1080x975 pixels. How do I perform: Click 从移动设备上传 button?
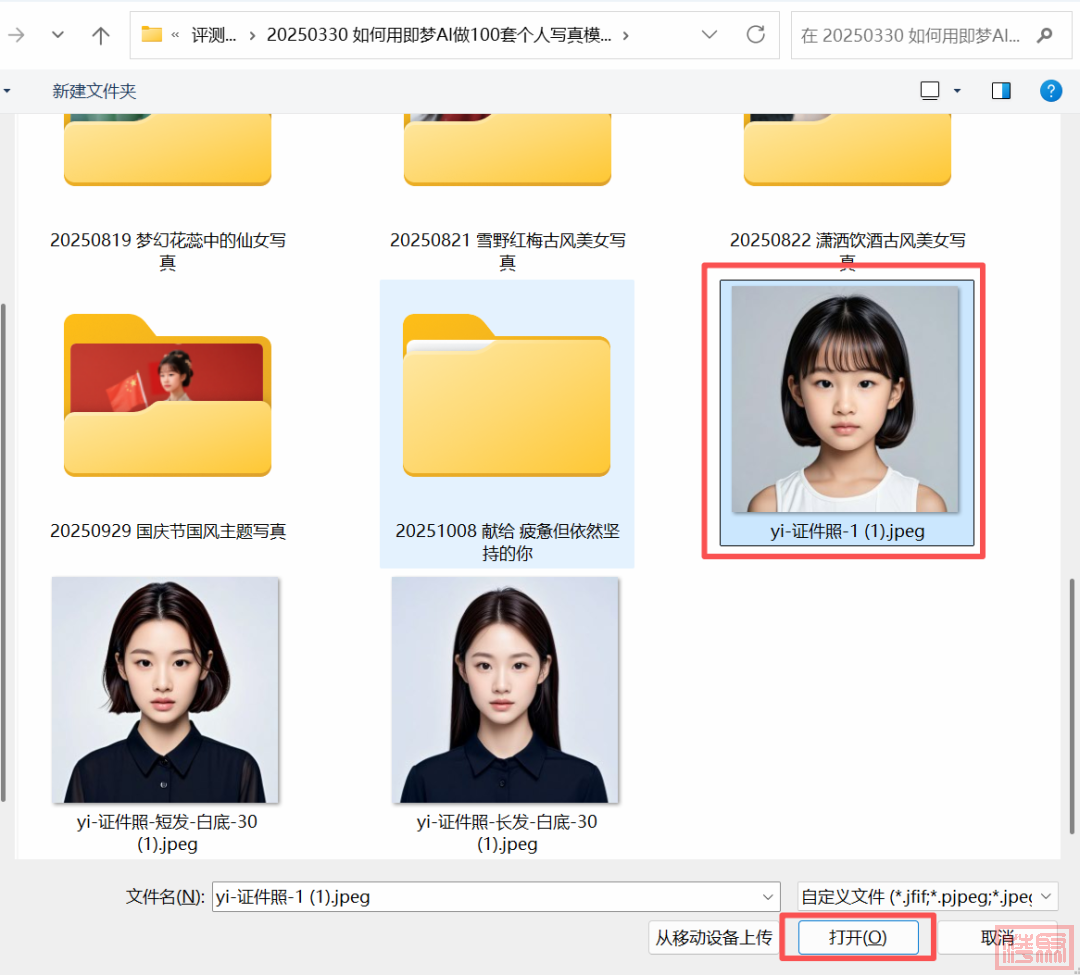(713, 937)
